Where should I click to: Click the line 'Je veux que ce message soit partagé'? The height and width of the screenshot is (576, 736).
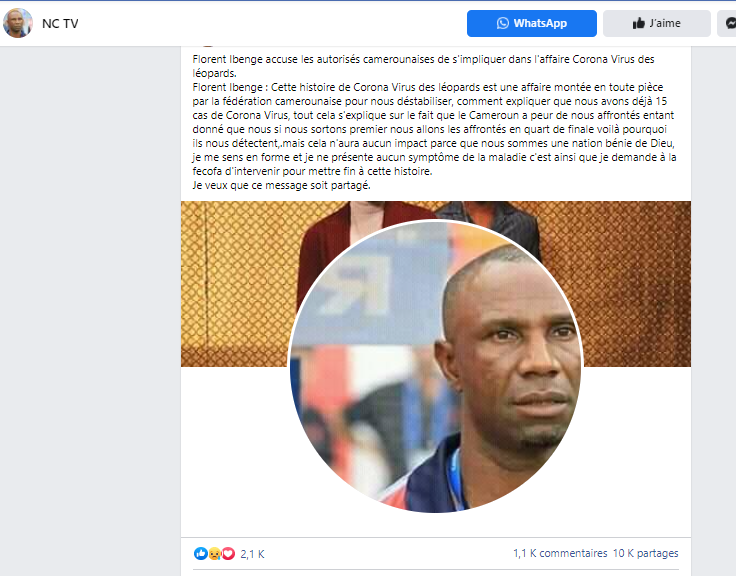[281, 185]
